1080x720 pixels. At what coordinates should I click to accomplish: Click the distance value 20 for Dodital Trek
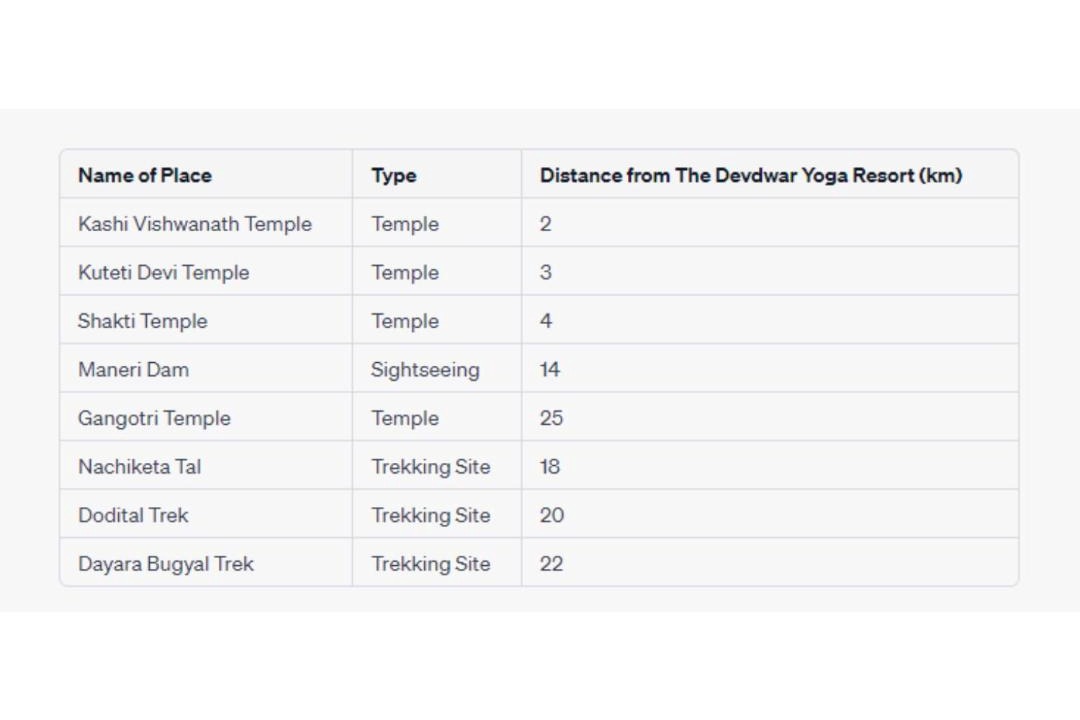[551, 515]
